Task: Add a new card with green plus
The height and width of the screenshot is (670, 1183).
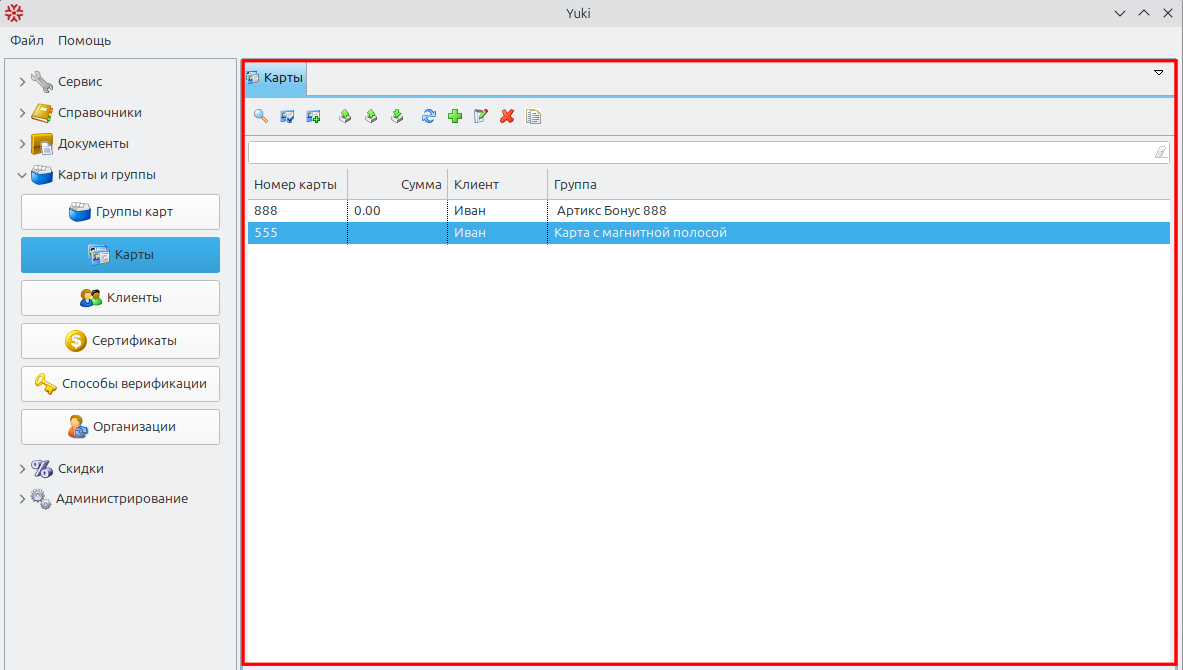Action: coord(455,116)
